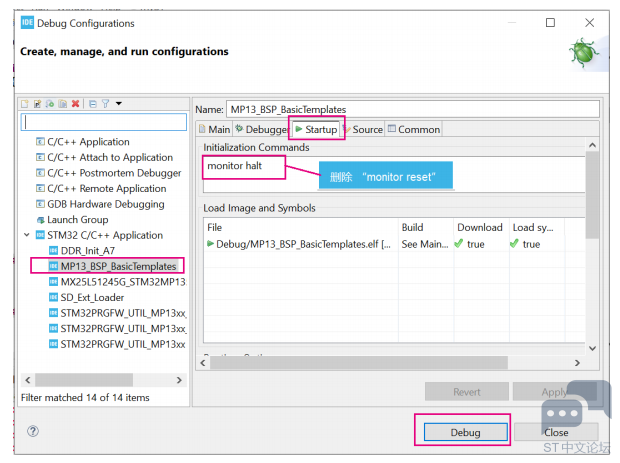This screenshot has width=620, height=463.
Task: Select STM32 C/C++ Application category
Action: coord(105,235)
